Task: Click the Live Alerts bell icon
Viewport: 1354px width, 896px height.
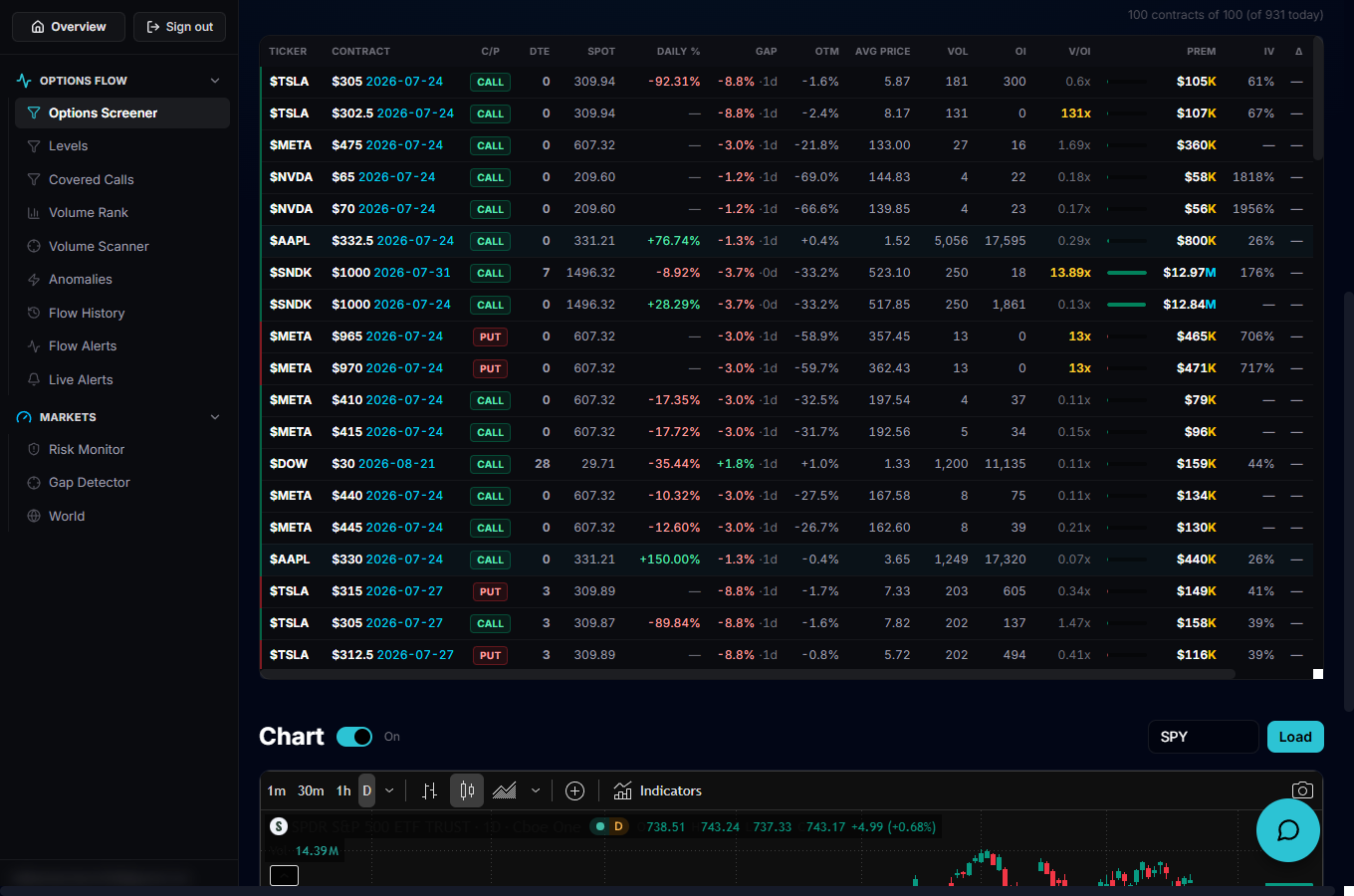Action: coord(34,380)
